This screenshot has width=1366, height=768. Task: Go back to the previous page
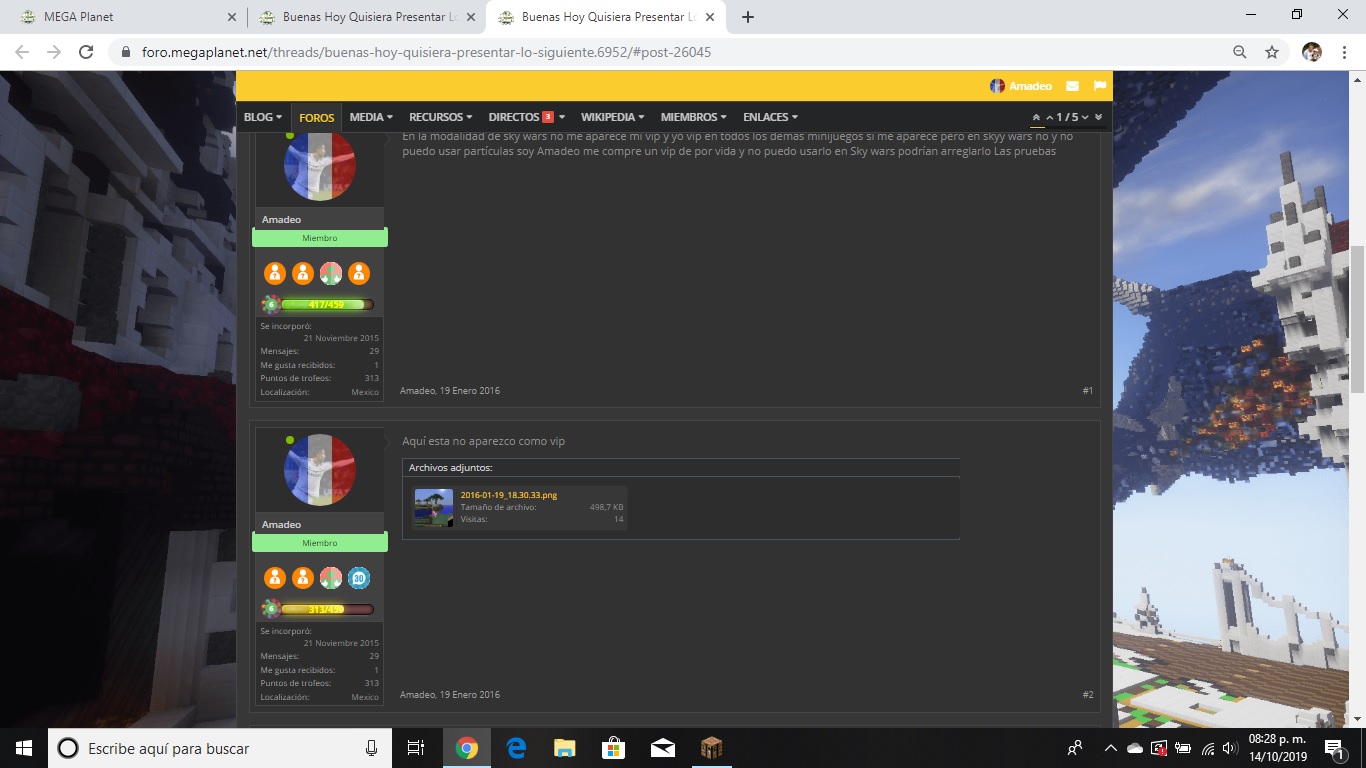point(22,52)
